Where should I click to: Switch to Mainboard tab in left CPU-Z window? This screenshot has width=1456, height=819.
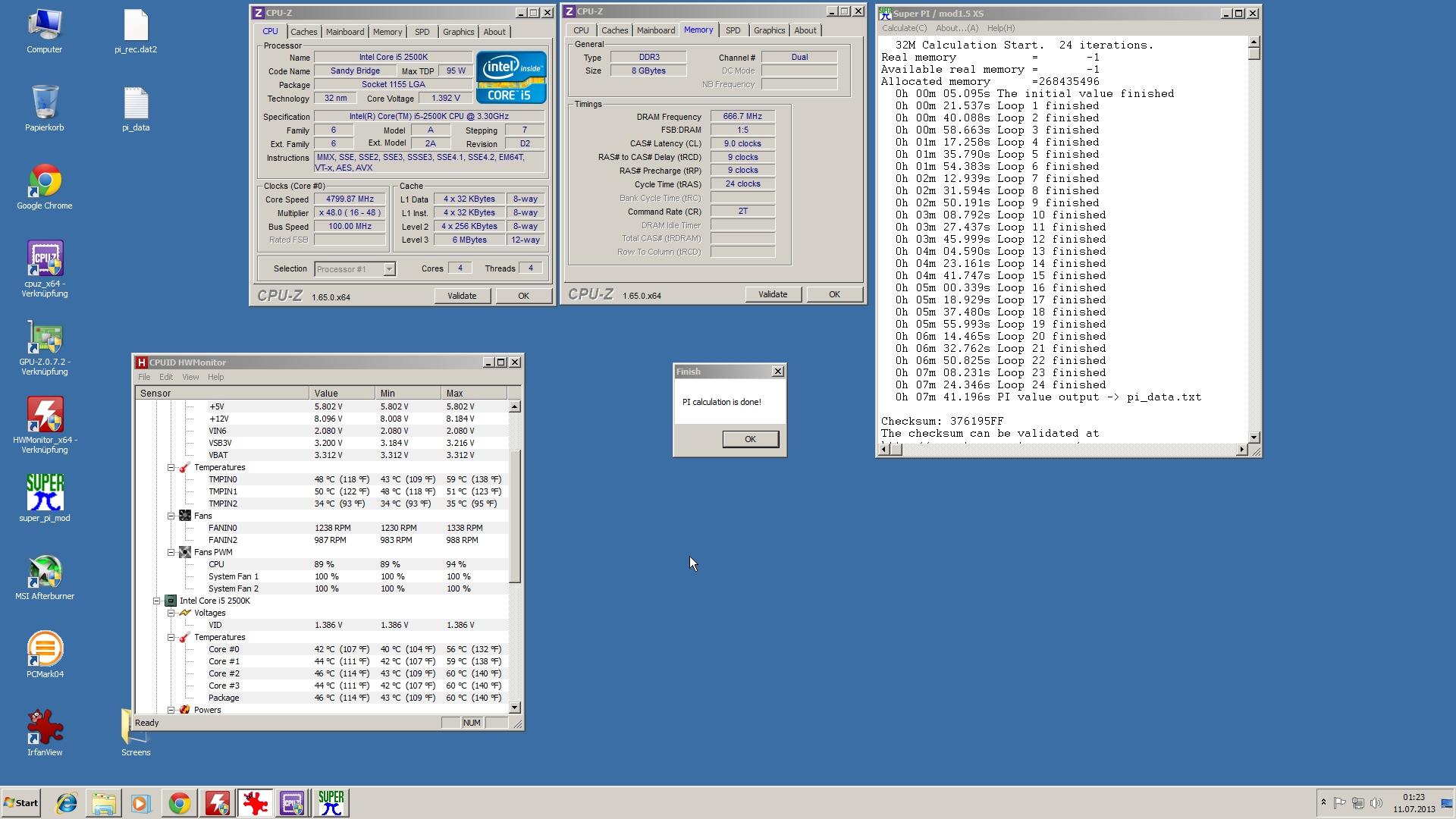[x=345, y=32]
